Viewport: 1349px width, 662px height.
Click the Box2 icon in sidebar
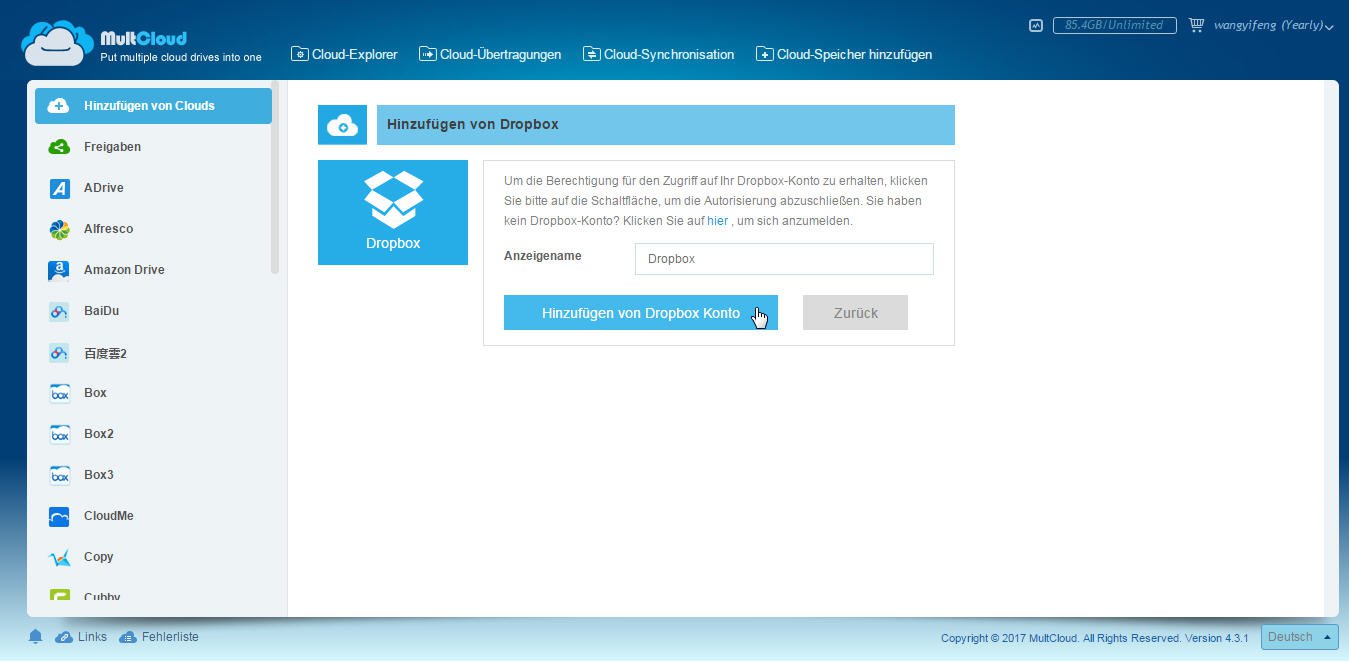click(59, 434)
